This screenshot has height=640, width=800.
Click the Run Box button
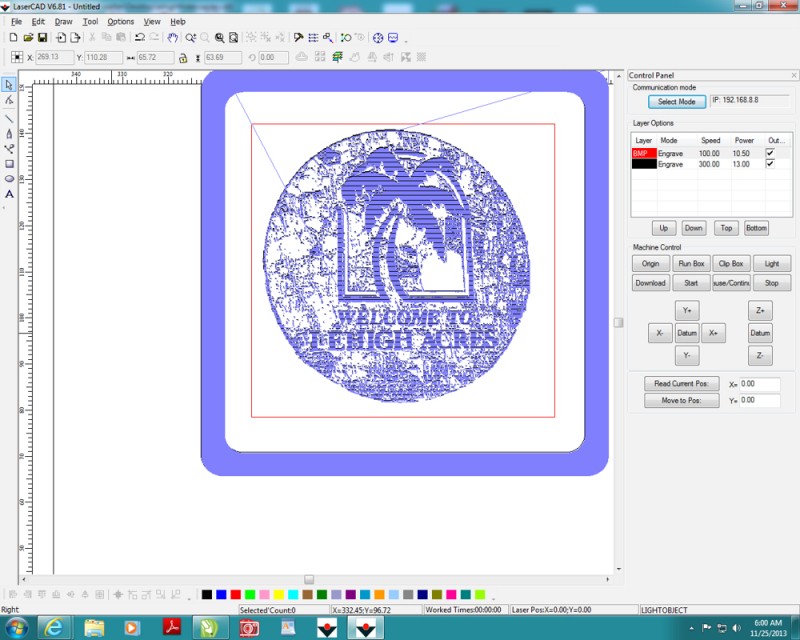tap(691, 264)
